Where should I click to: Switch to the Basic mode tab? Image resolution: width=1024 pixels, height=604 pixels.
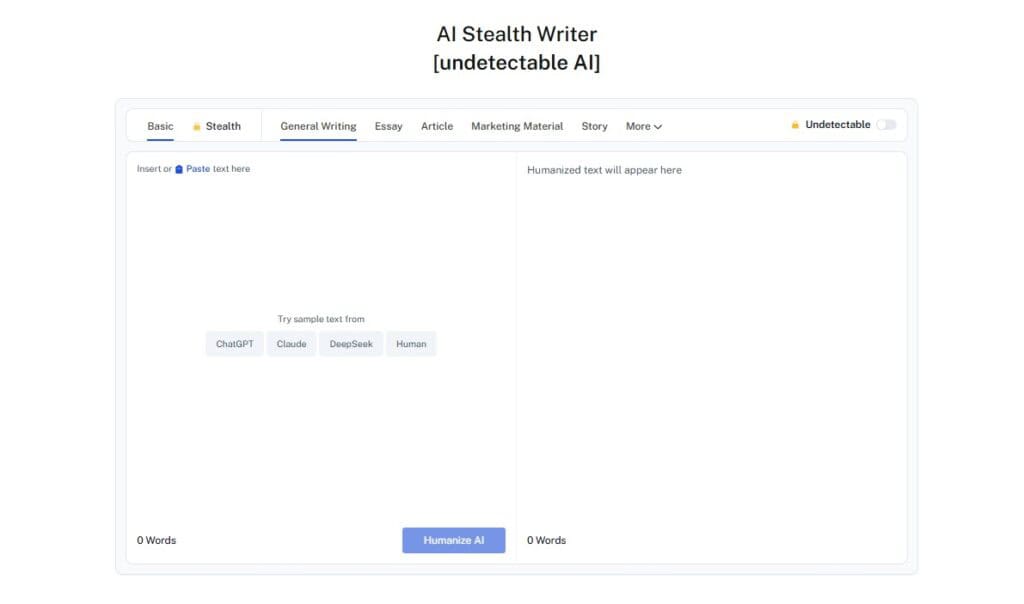coord(160,127)
